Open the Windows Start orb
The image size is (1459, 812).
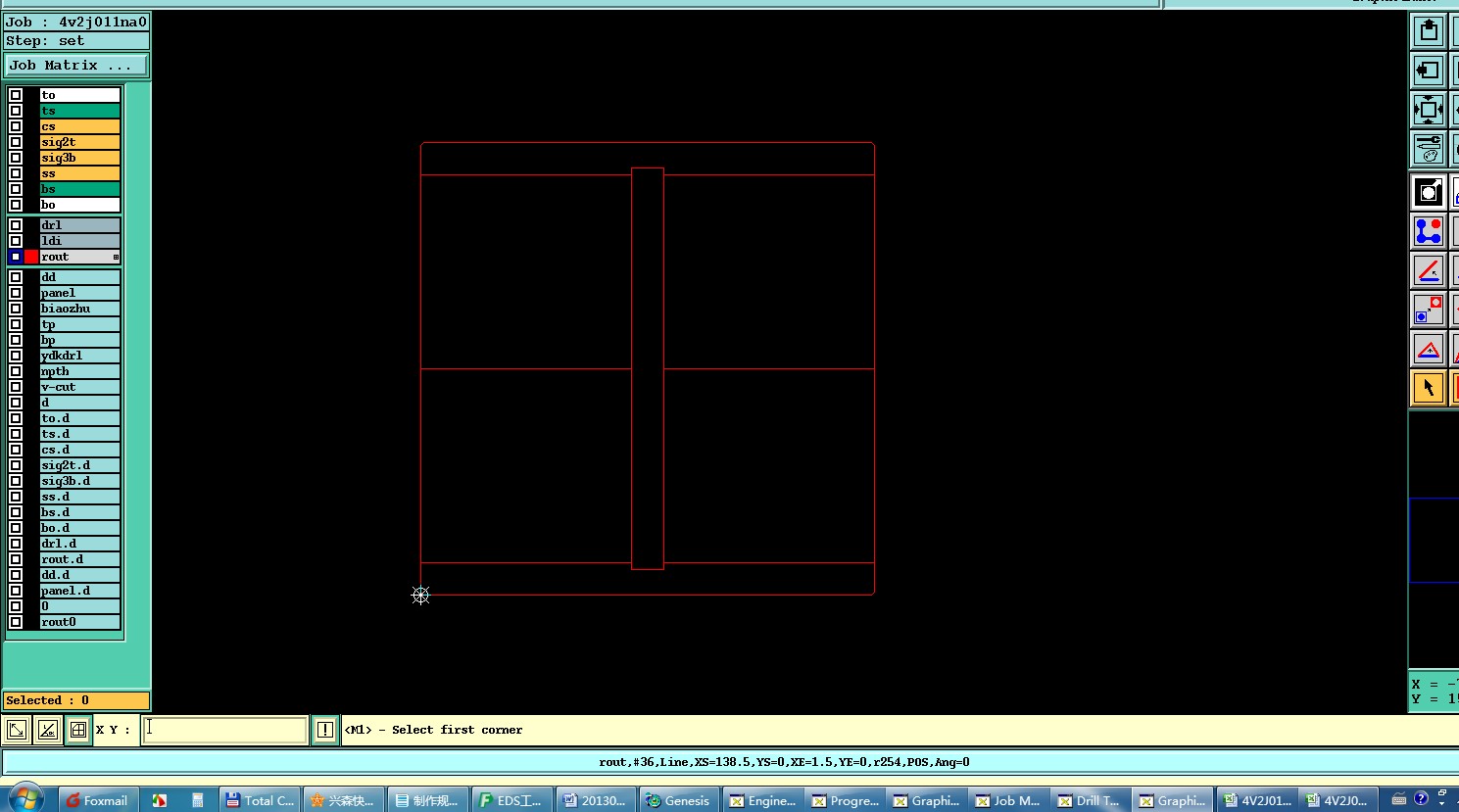tap(24, 799)
